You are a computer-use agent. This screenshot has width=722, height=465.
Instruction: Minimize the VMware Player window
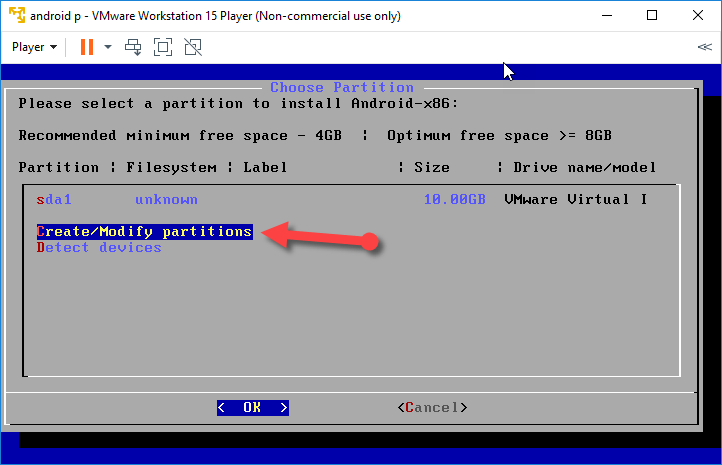pyautogui.click(x=606, y=15)
